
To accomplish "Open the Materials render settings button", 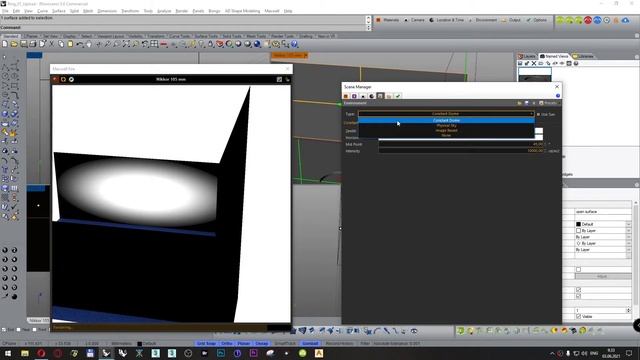I will coord(388,20).
